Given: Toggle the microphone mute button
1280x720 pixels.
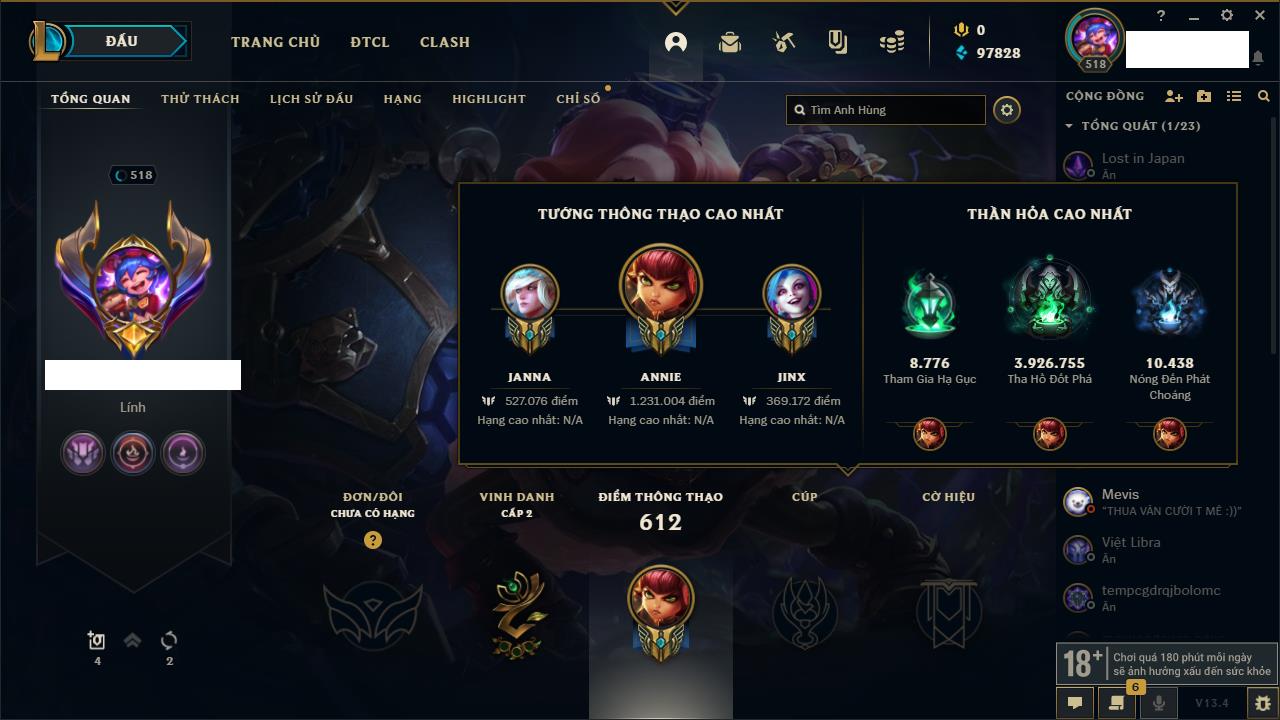Looking at the screenshot, I should pos(1159,703).
